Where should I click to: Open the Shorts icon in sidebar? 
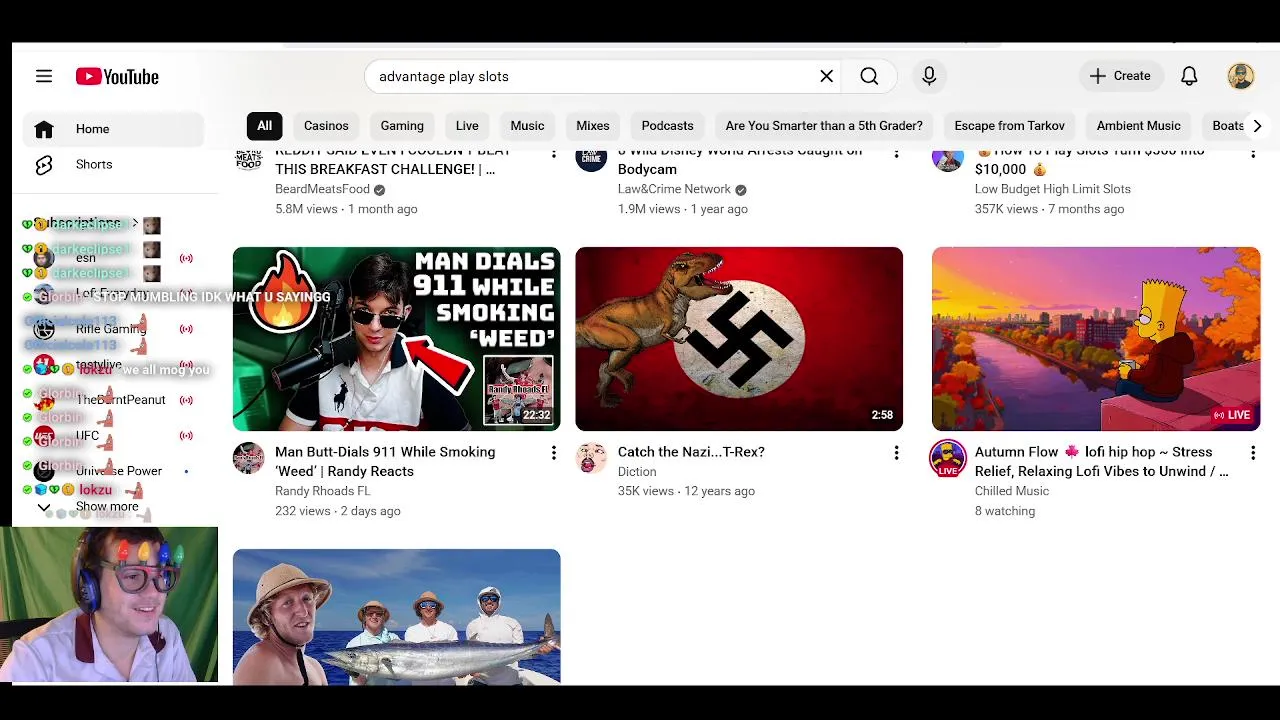[x=44, y=164]
